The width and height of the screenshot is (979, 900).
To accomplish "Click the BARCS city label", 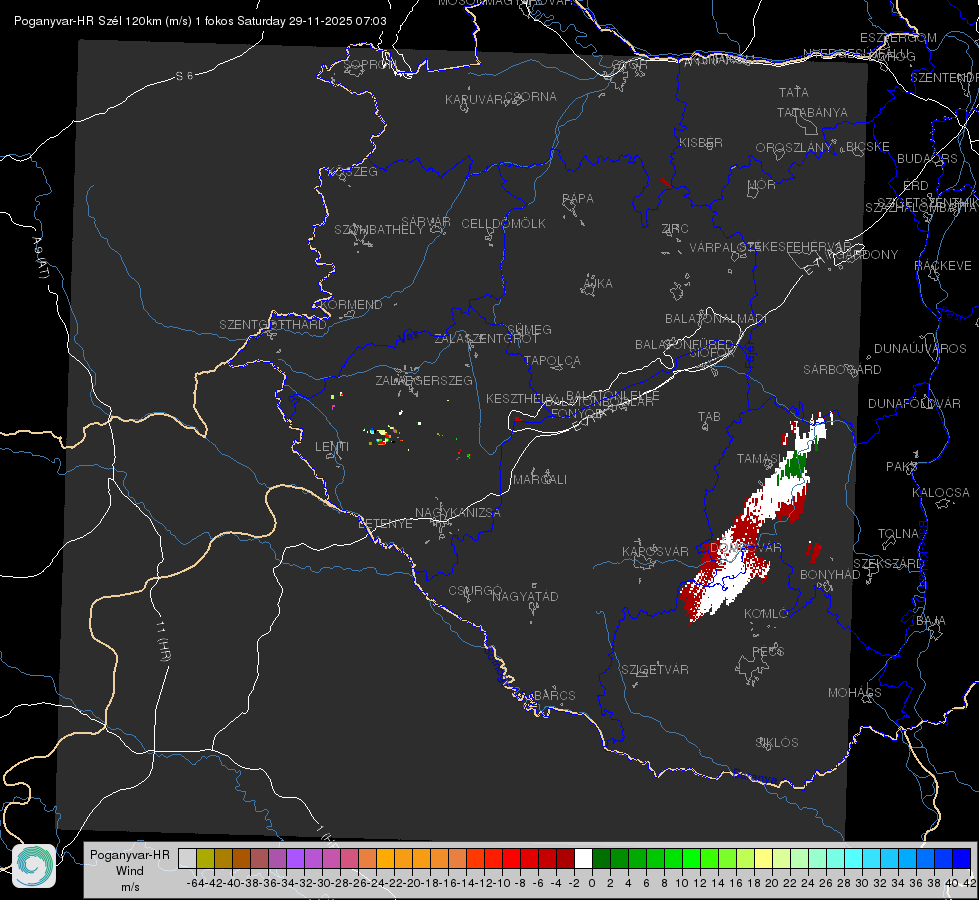I will tap(555, 695).
